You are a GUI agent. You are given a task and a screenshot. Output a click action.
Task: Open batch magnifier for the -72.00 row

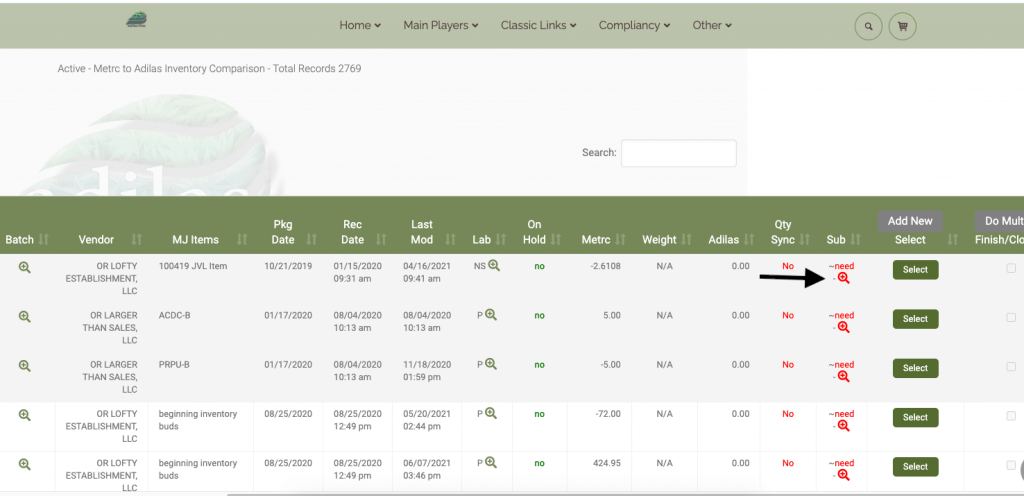pos(25,414)
